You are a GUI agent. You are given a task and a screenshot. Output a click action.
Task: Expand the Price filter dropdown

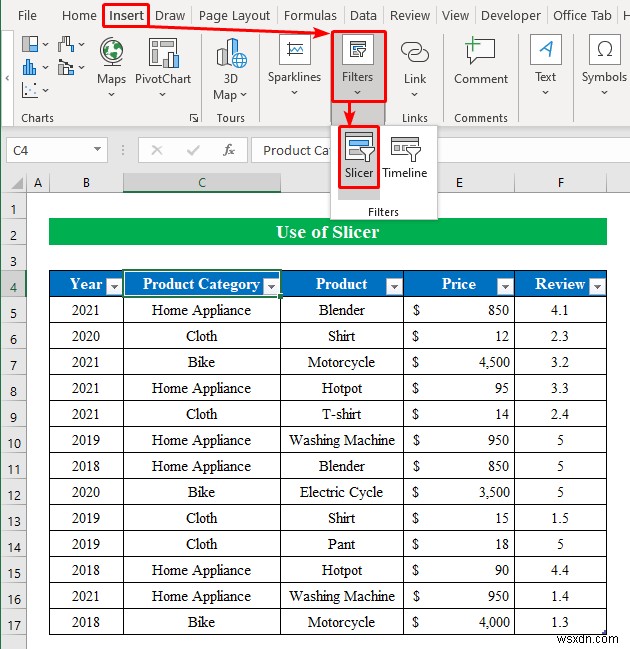(x=505, y=286)
